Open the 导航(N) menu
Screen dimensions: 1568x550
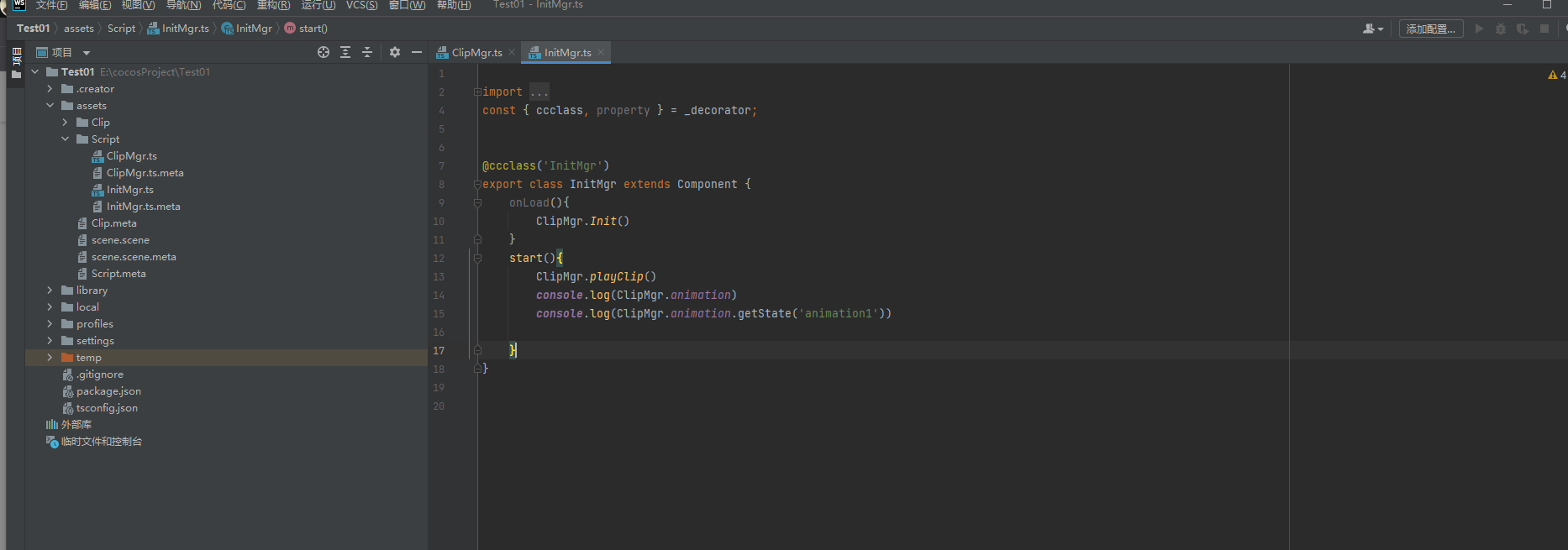coord(183,5)
